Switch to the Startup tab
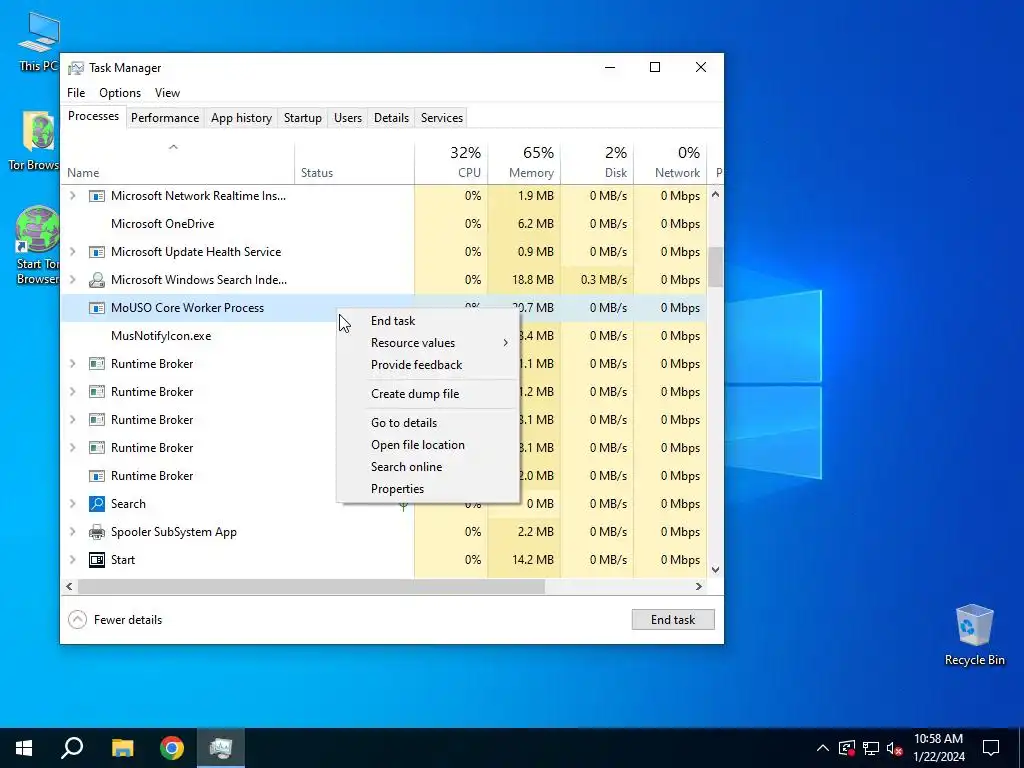 click(x=302, y=118)
